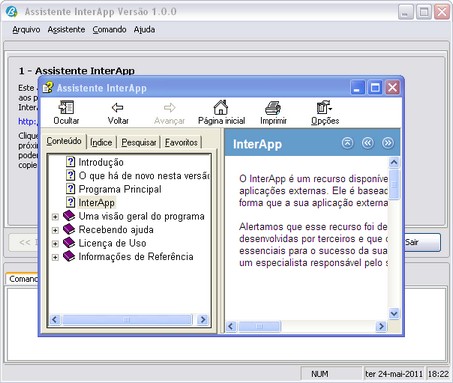Click the book icon for Informações de Referência
The image size is (453, 383).
pyautogui.click(x=69, y=256)
